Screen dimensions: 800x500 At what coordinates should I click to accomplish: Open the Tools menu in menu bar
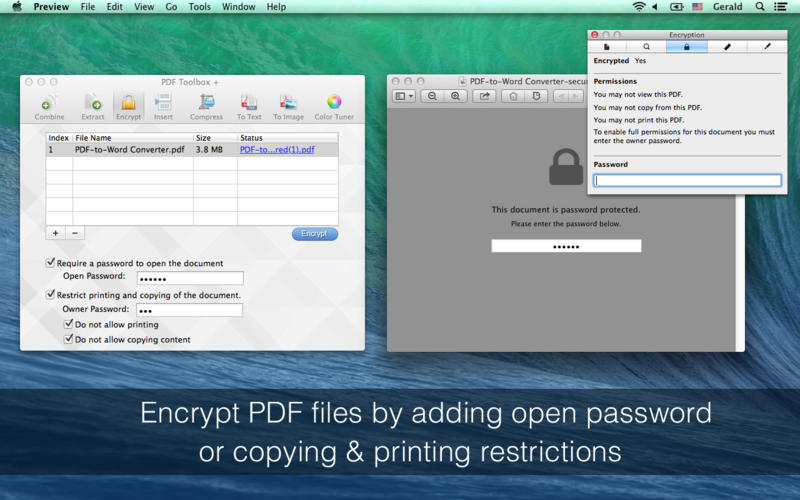[200, 7]
